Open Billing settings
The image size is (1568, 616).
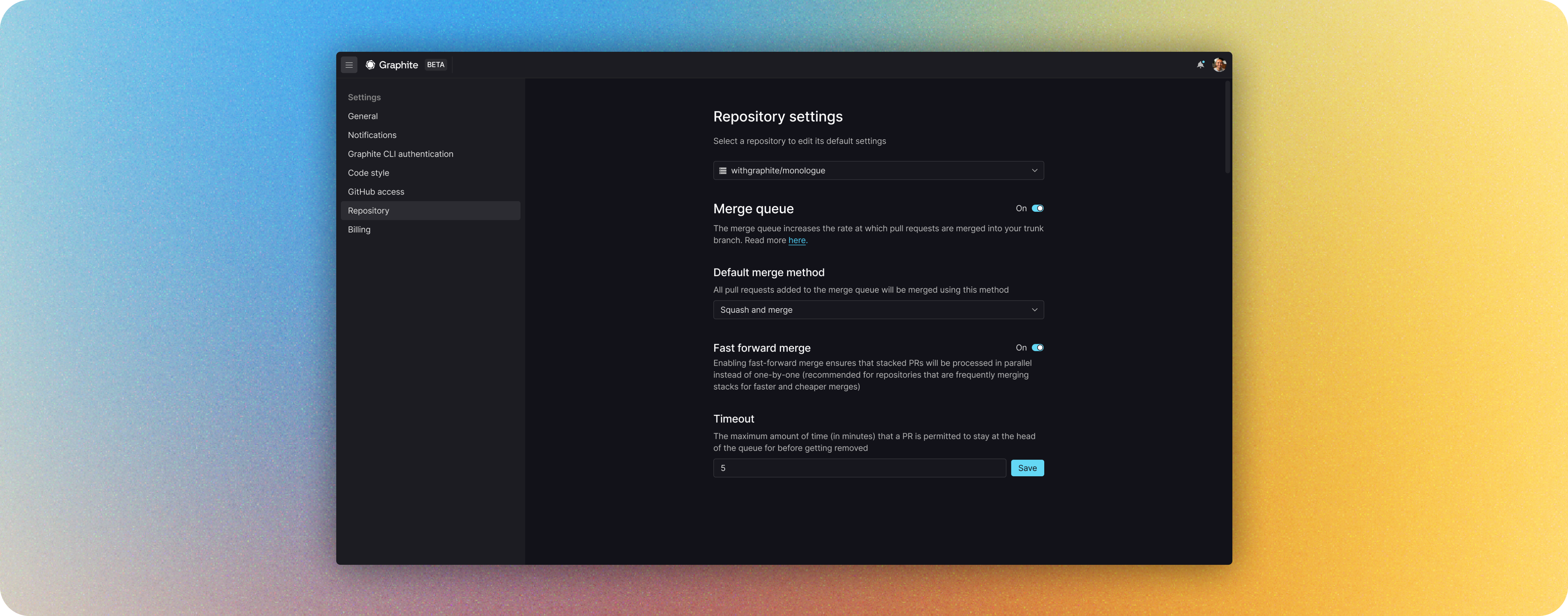click(430, 229)
